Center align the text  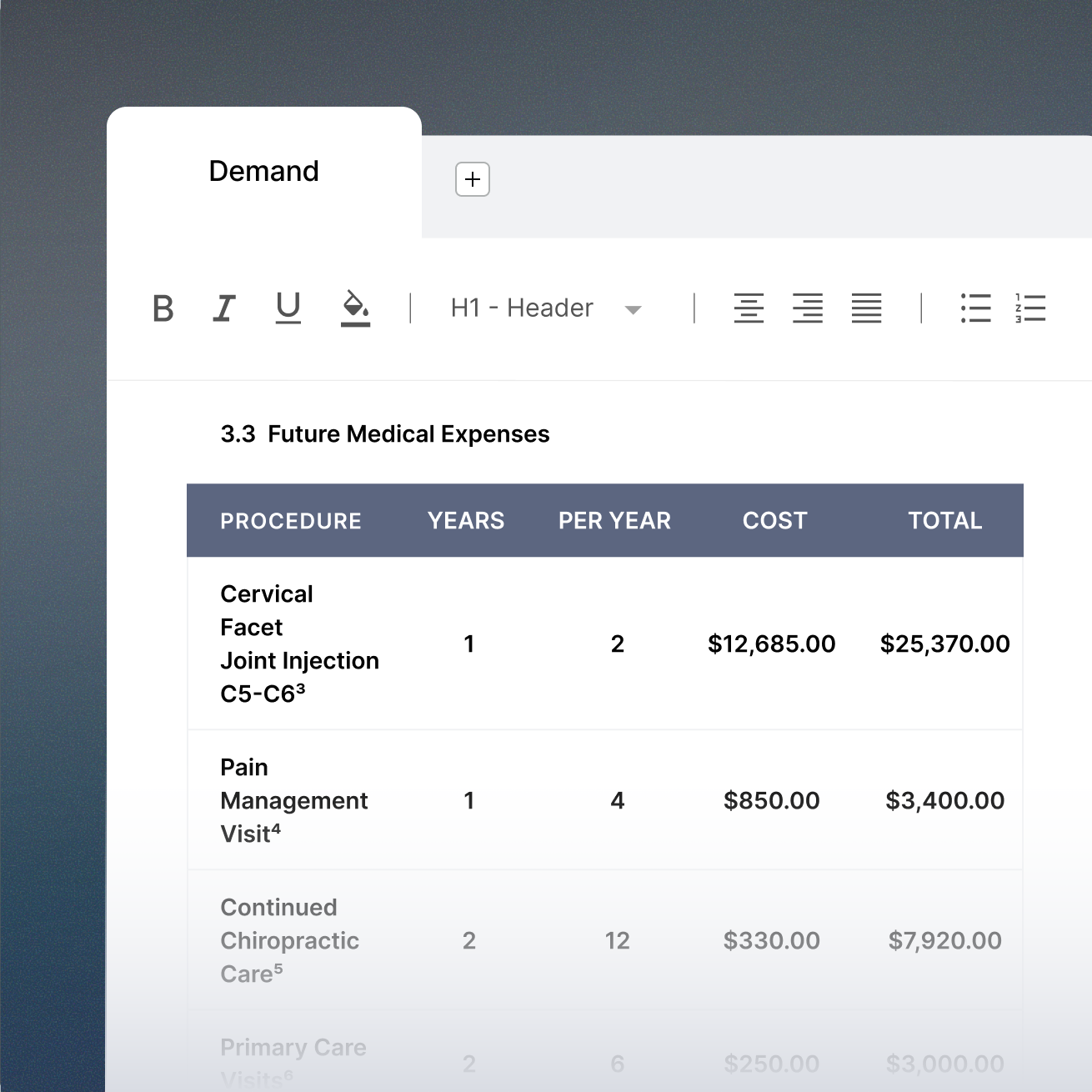point(749,308)
